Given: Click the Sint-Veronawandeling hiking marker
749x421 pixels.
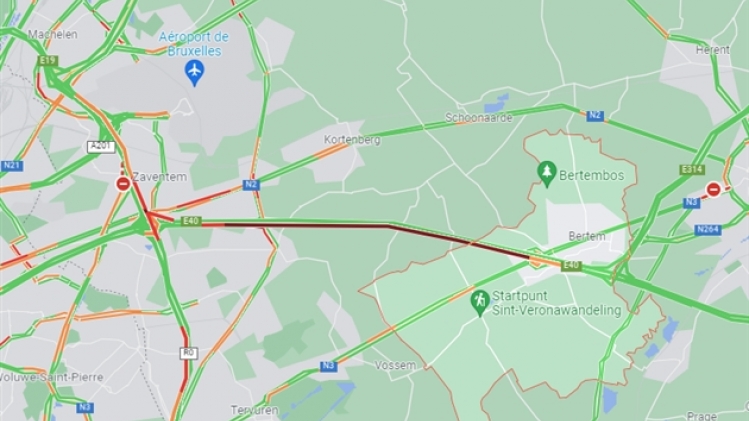Looking at the screenshot, I should [x=480, y=302].
